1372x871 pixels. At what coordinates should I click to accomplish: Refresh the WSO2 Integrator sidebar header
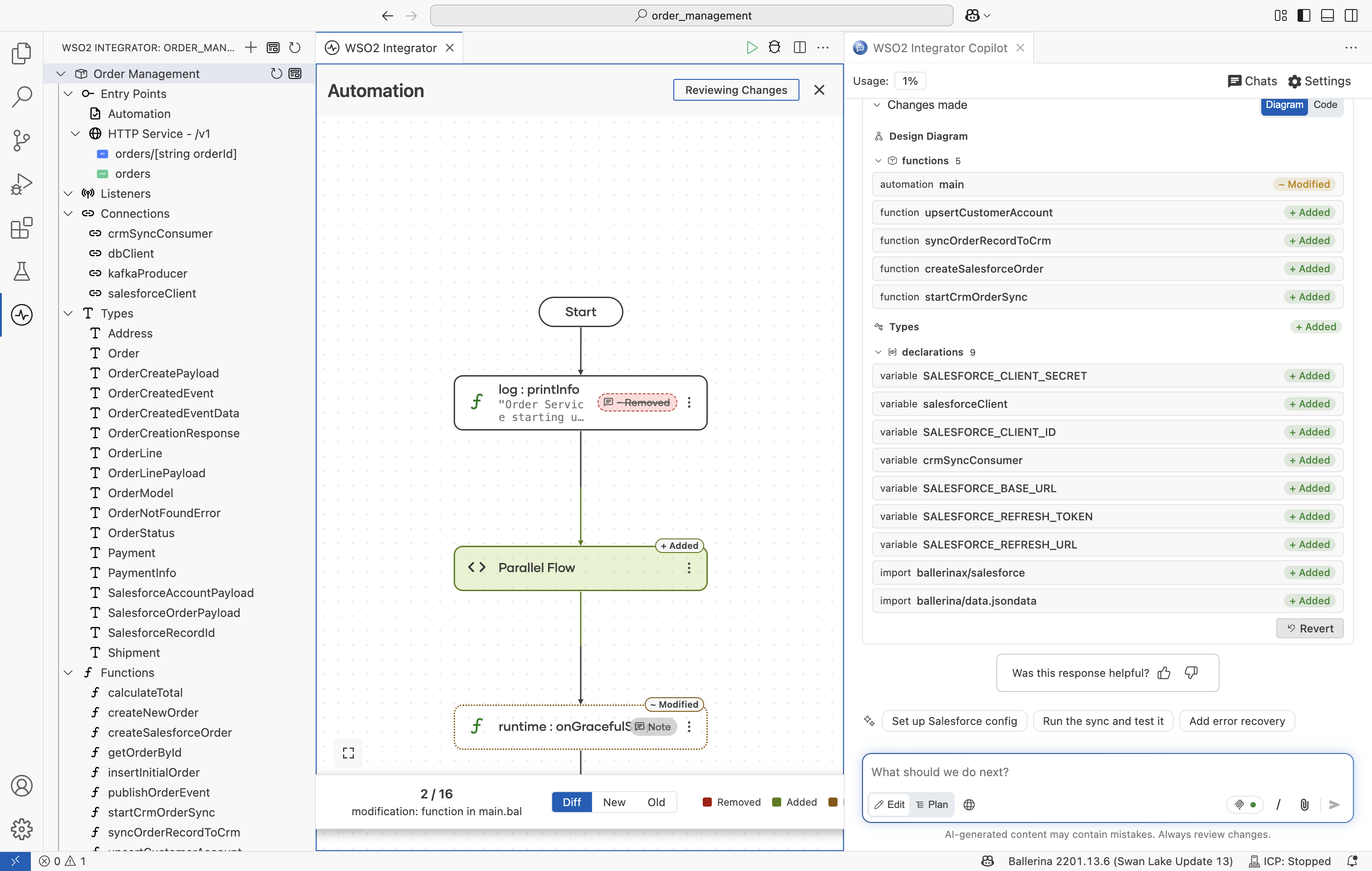pos(294,47)
